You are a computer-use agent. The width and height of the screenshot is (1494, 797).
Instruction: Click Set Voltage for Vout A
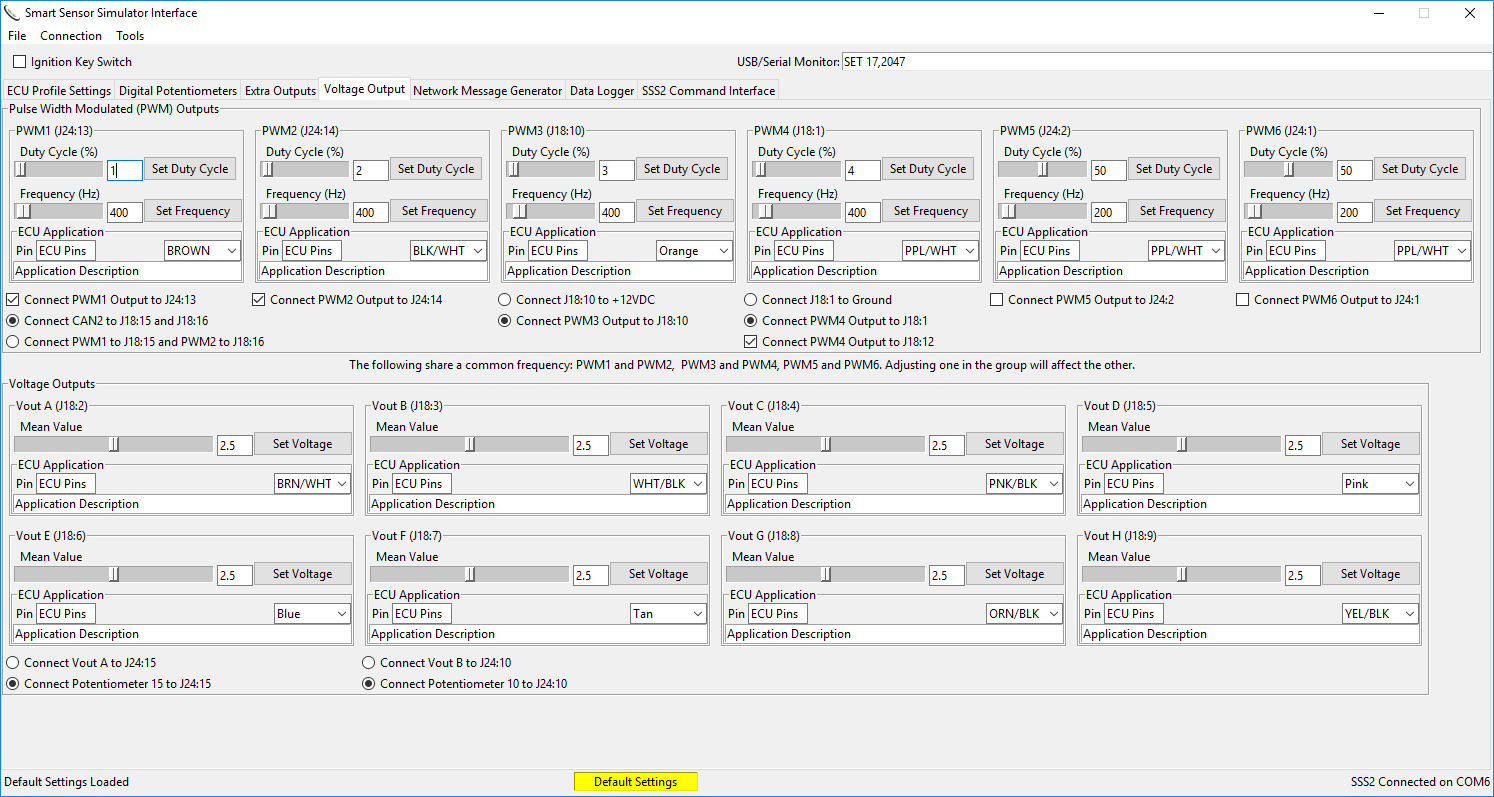pos(302,444)
